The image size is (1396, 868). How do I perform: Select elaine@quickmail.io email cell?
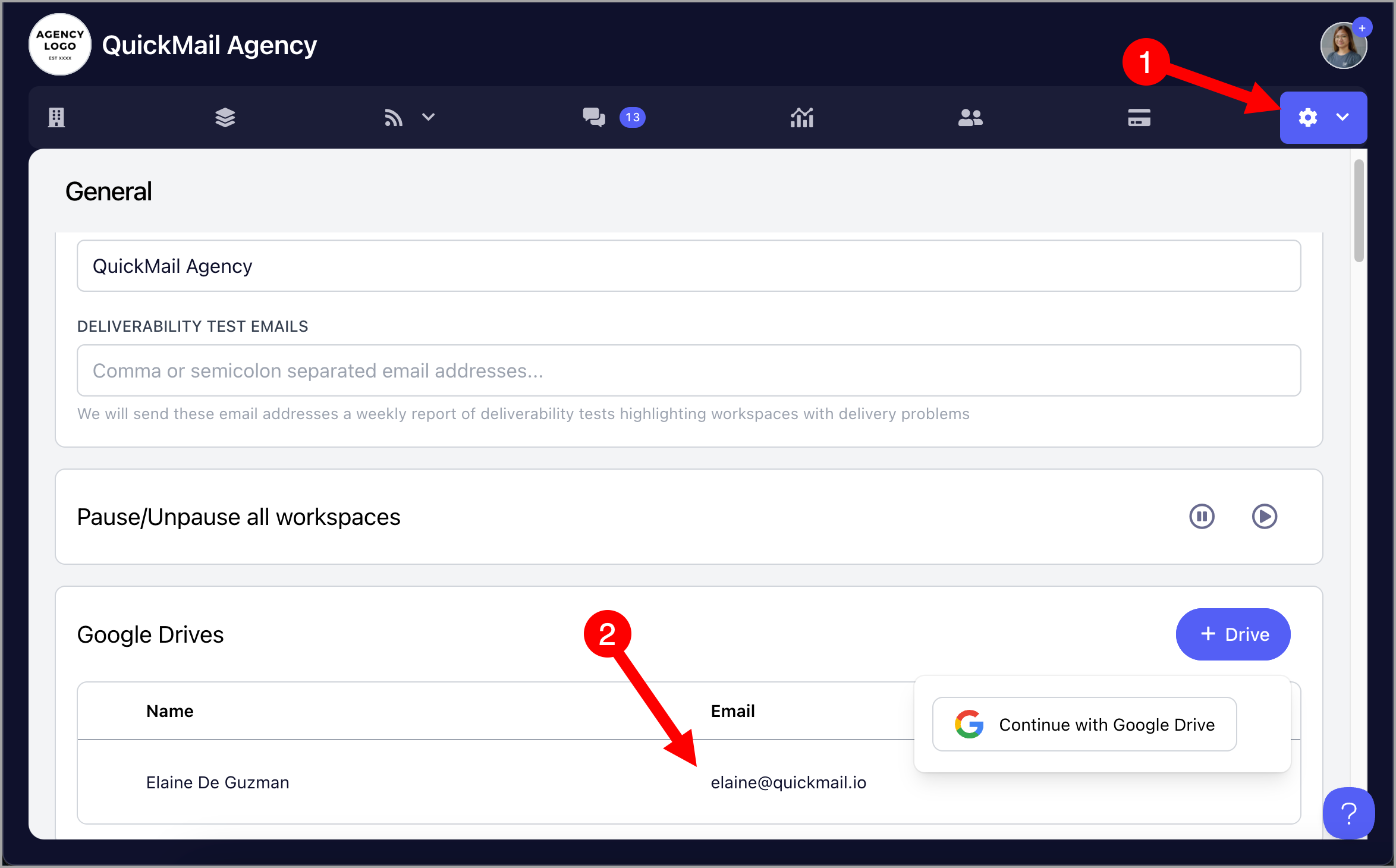pyautogui.click(x=788, y=782)
